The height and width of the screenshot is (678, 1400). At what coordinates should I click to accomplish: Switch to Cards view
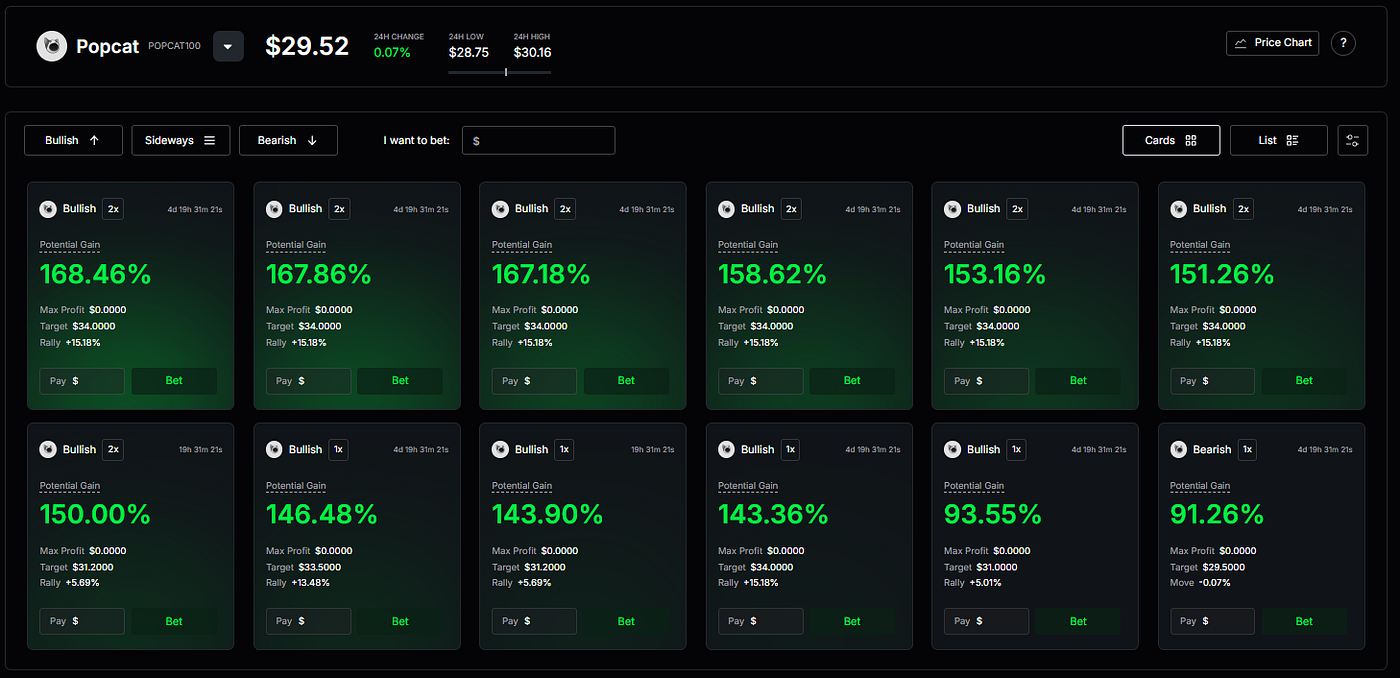click(1171, 140)
